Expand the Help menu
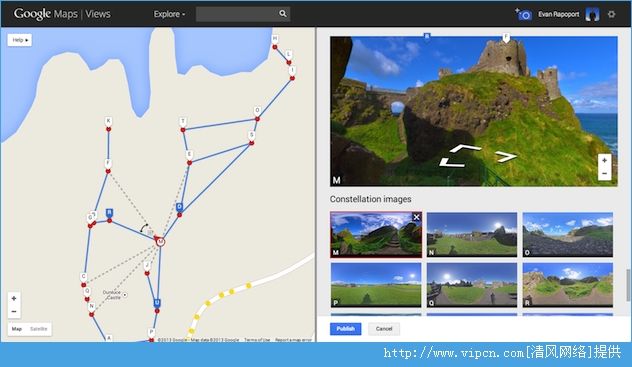632x367 pixels. (20, 40)
